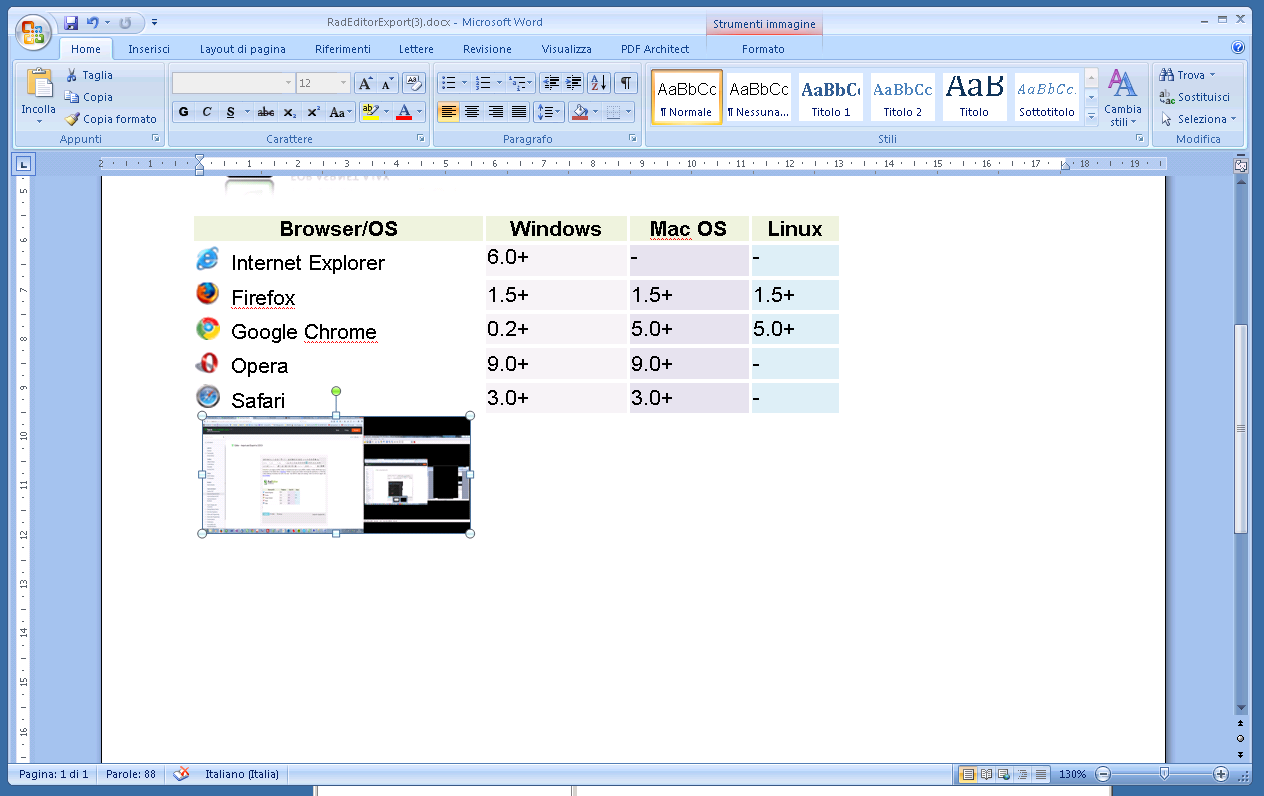Apply subscript formatting

click(289, 112)
